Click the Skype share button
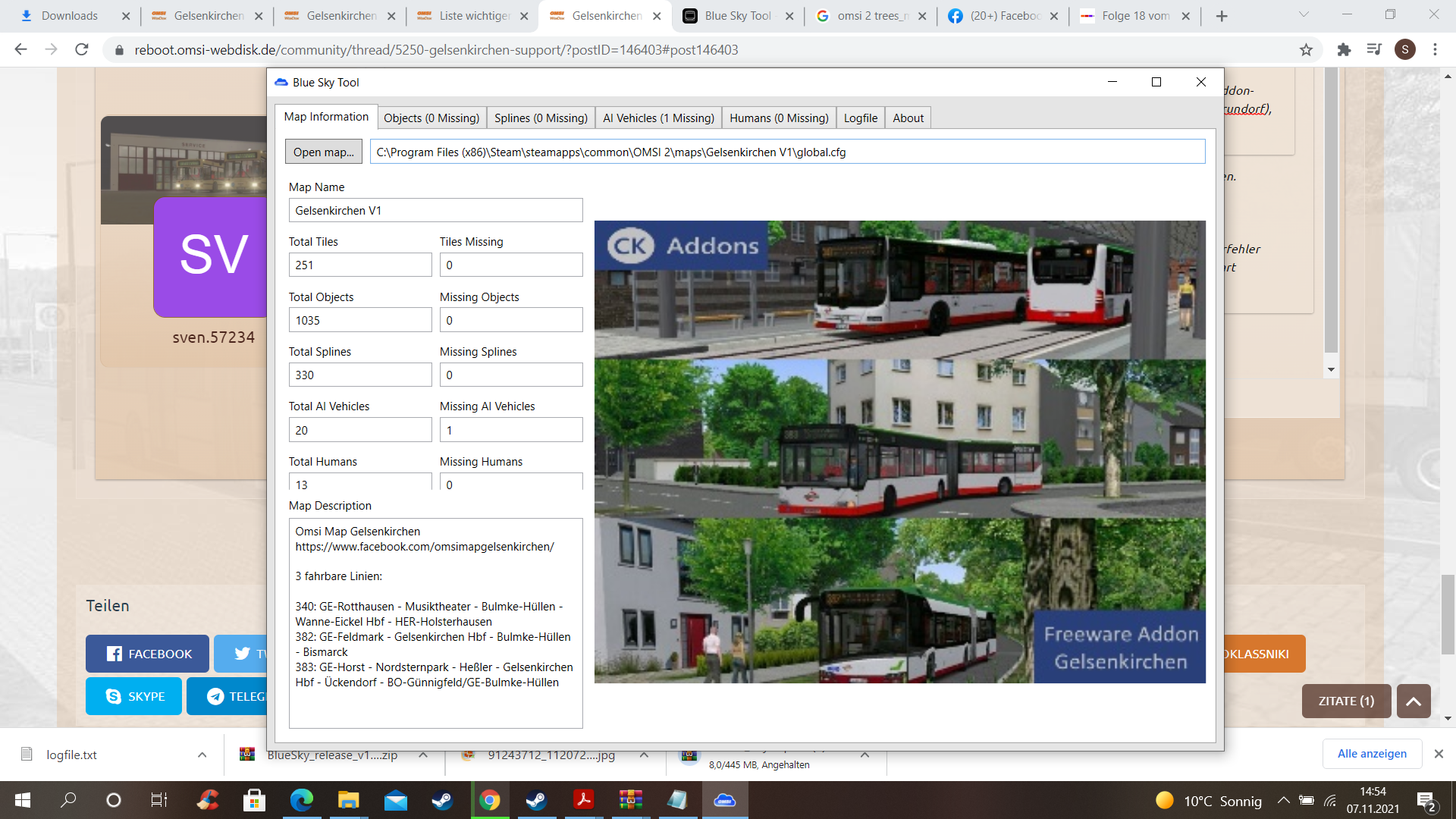The image size is (1456, 819). [x=134, y=696]
